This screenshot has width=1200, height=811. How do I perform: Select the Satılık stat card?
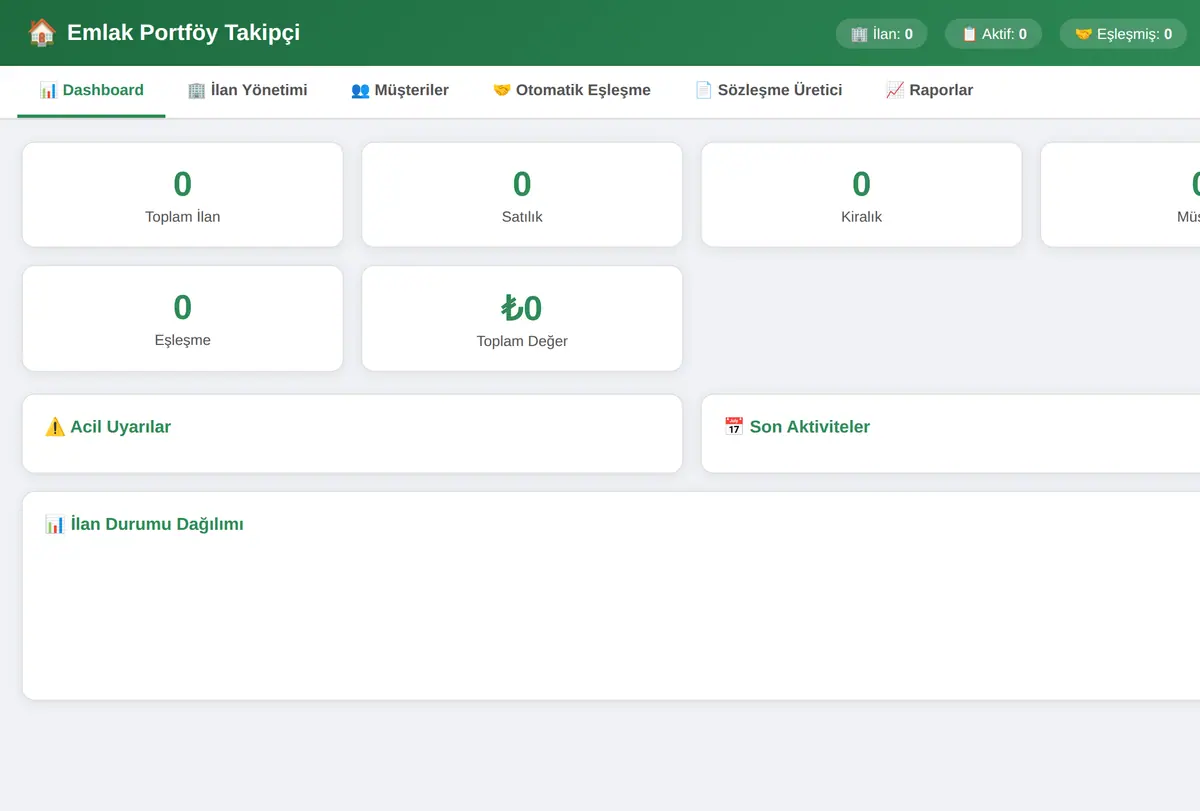[x=522, y=195]
